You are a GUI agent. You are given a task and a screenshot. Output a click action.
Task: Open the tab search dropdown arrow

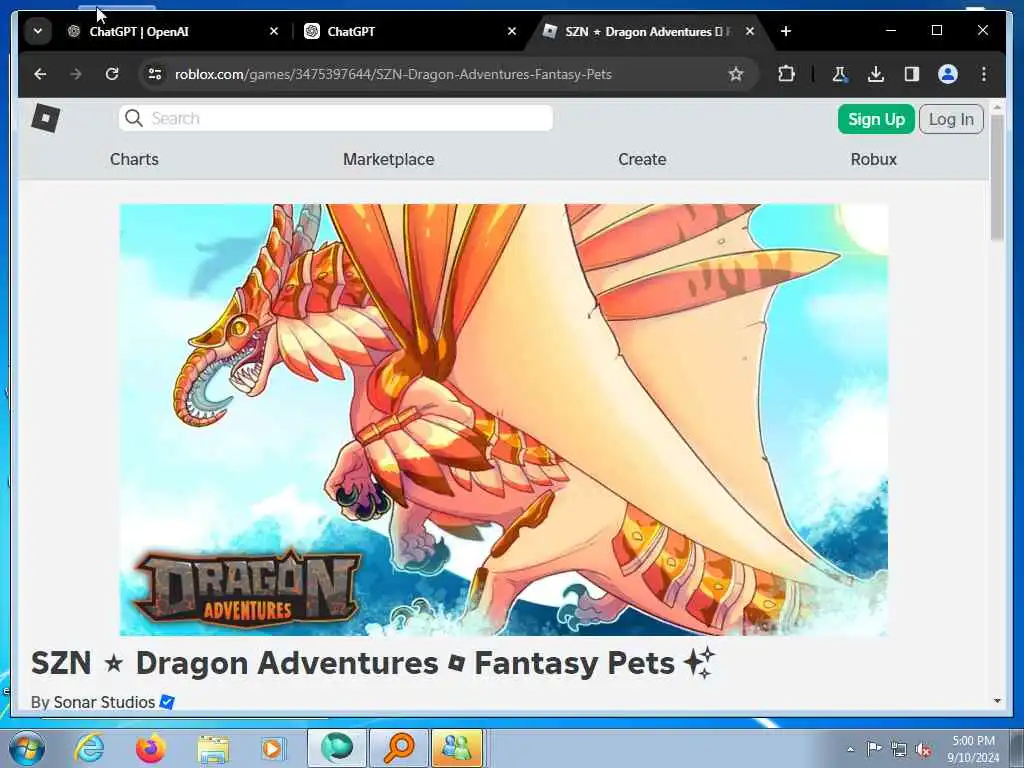point(38,31)
